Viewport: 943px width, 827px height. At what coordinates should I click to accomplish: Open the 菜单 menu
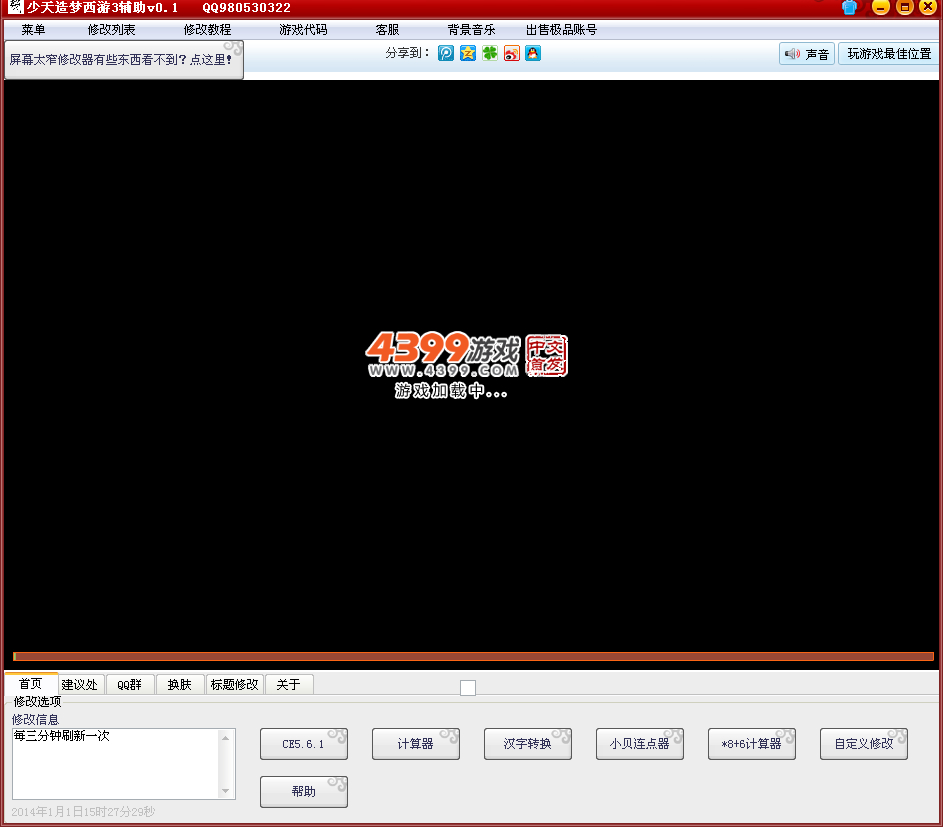[x=34, y=29]
